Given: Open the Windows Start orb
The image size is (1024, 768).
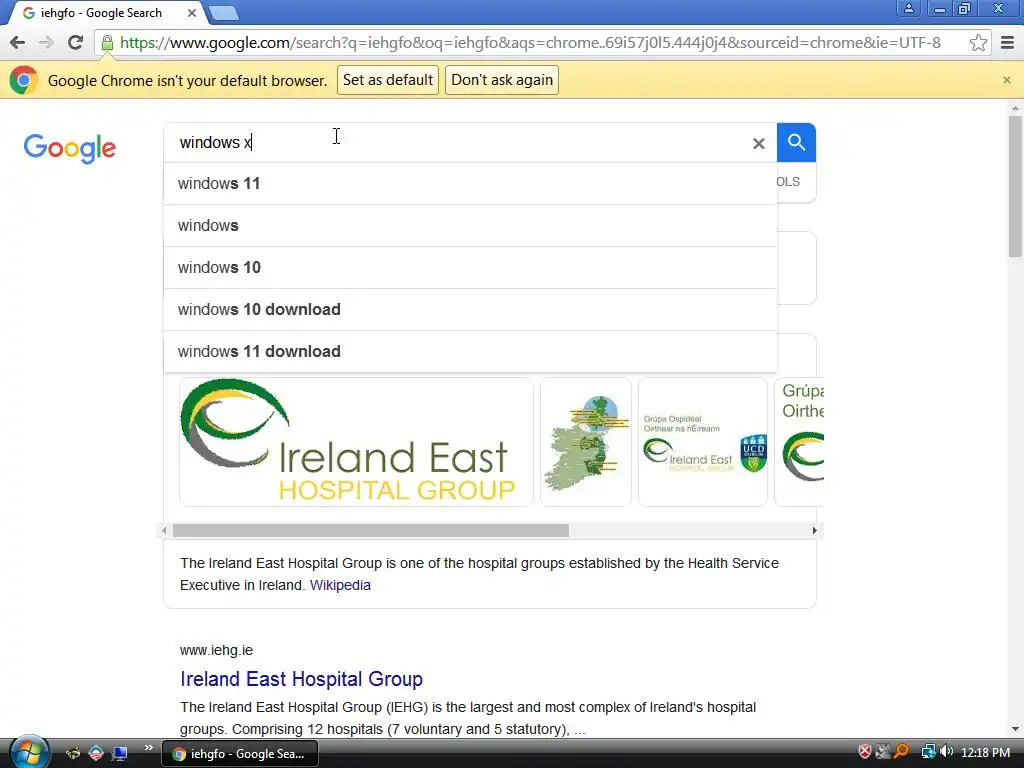Looking at the screenshot, I should click(x=29, y=752).
